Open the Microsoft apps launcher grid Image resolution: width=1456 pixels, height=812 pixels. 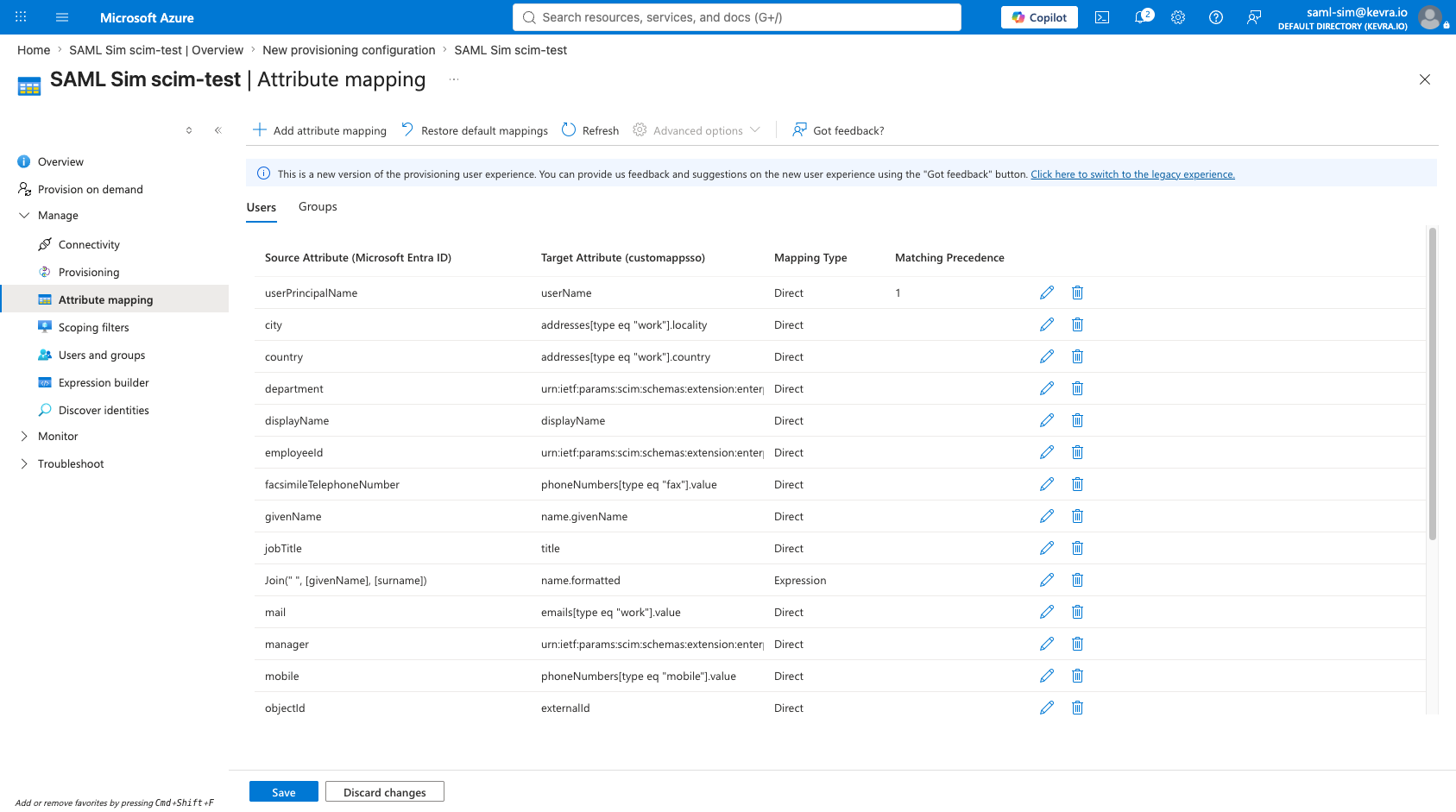pos(21,17)
